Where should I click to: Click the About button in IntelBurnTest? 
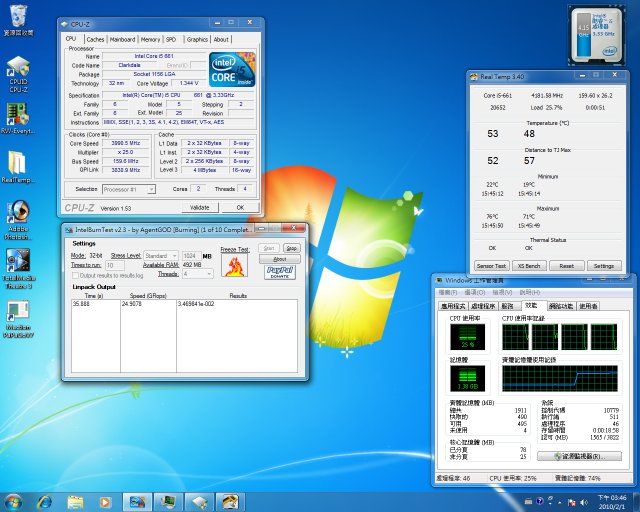click(280, 259)
